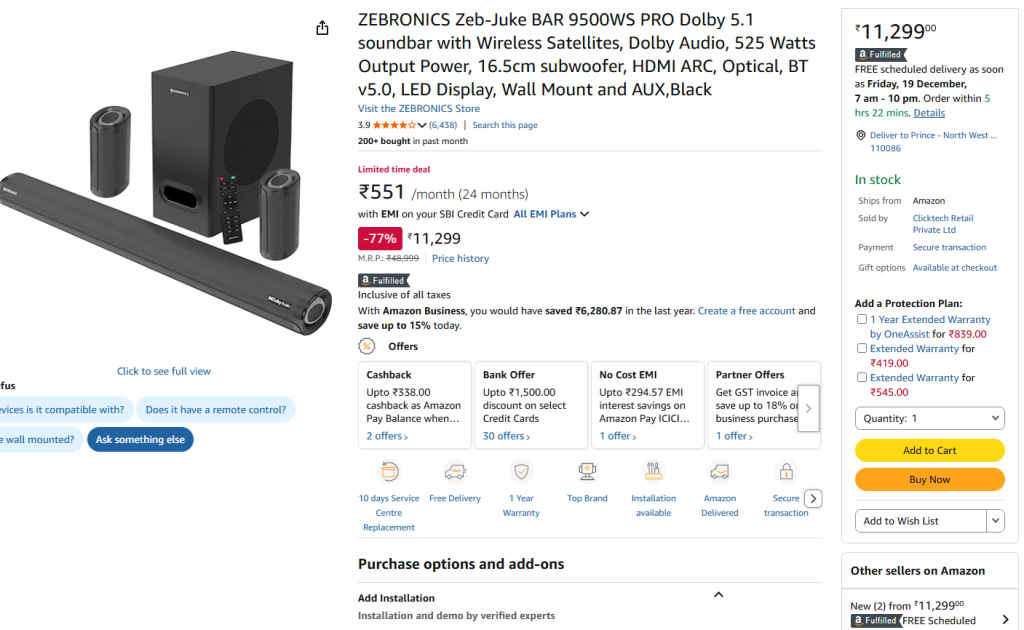Screen dimensions: 1024x630
Task: Expand All EMI Plans options
Action: (550, 213)
